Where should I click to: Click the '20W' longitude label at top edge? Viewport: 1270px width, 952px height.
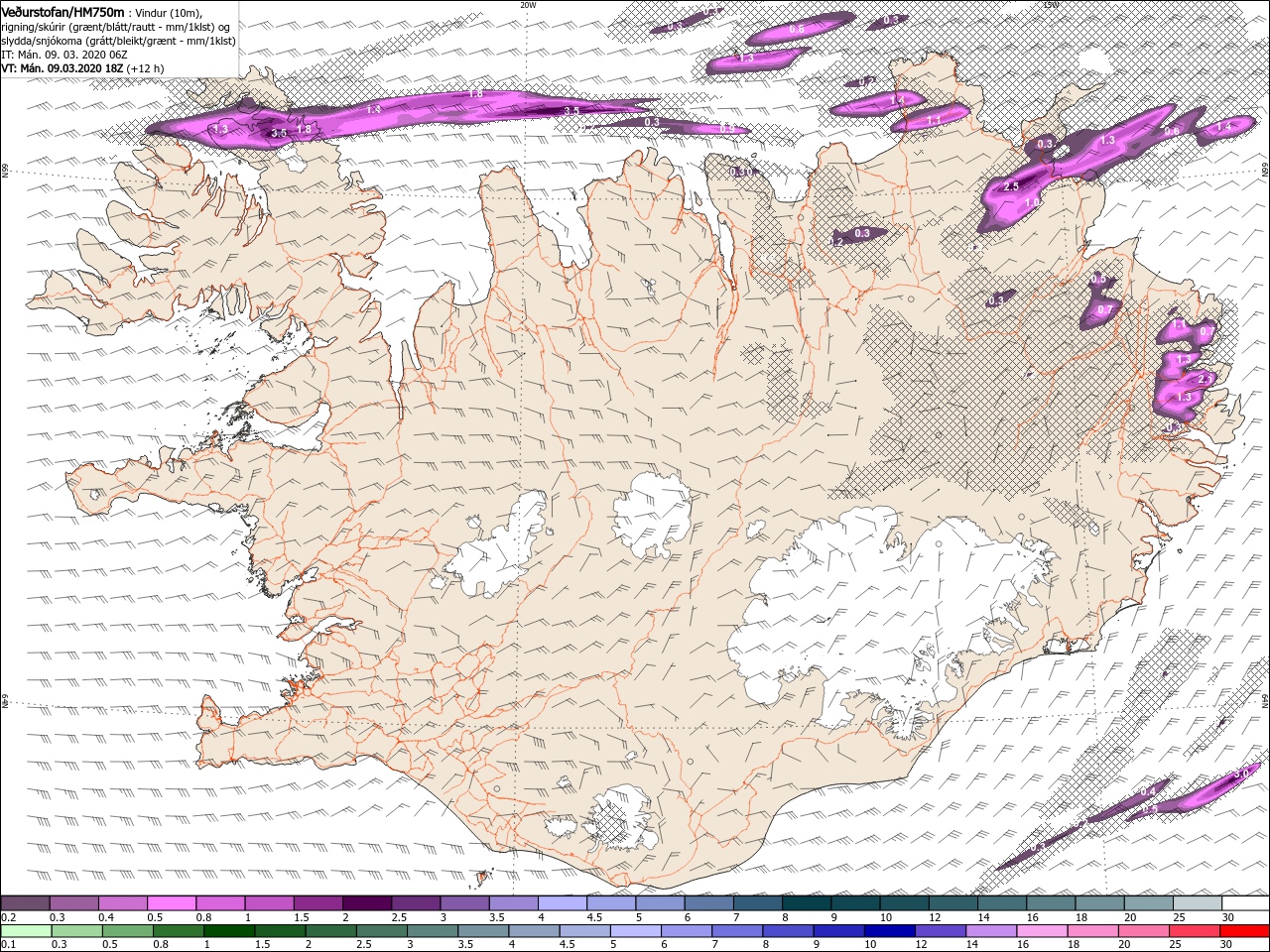click(x=528, y=4)
